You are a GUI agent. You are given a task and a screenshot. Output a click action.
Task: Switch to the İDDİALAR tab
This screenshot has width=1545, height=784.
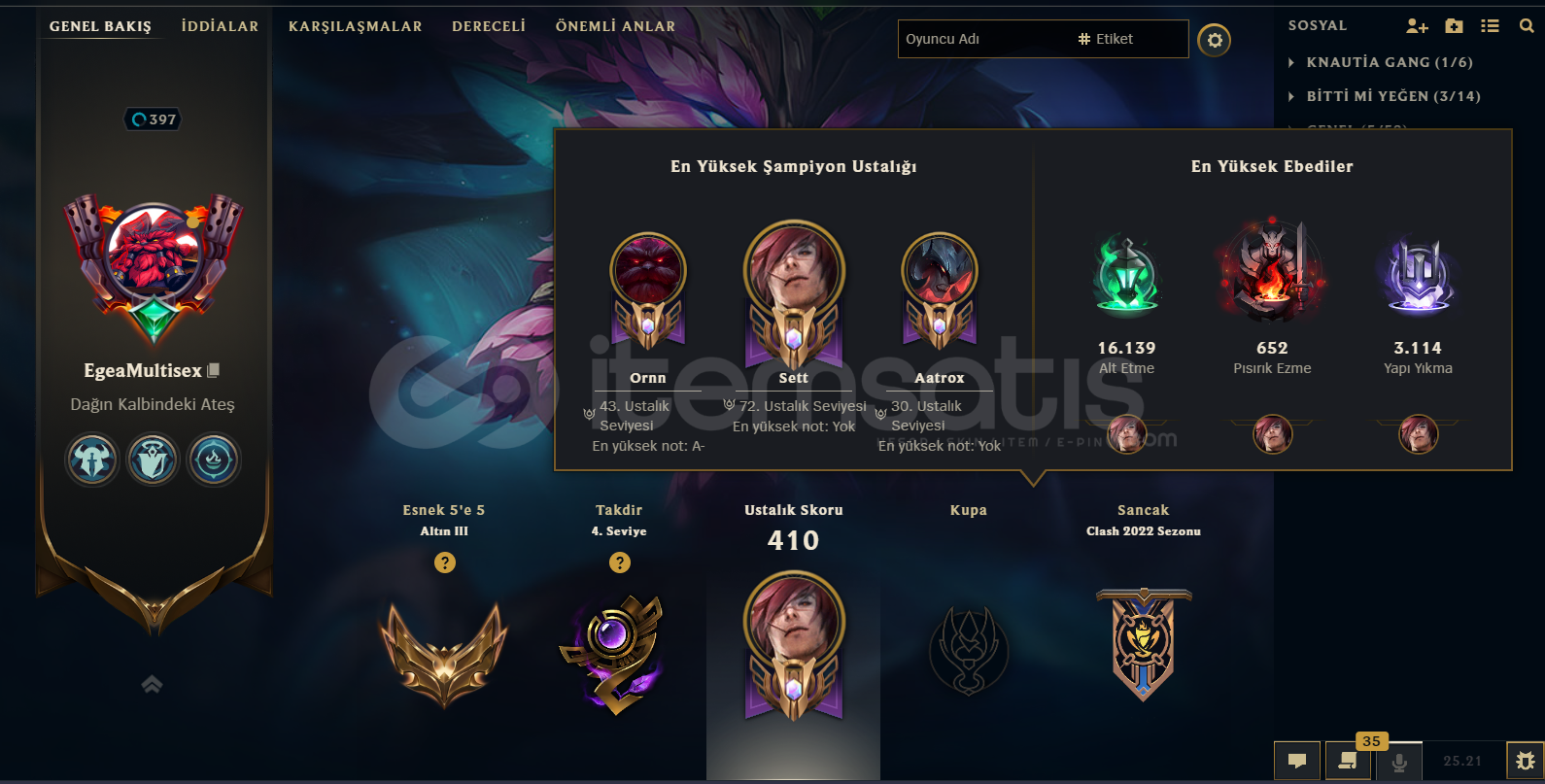click(x=220, y=26)
